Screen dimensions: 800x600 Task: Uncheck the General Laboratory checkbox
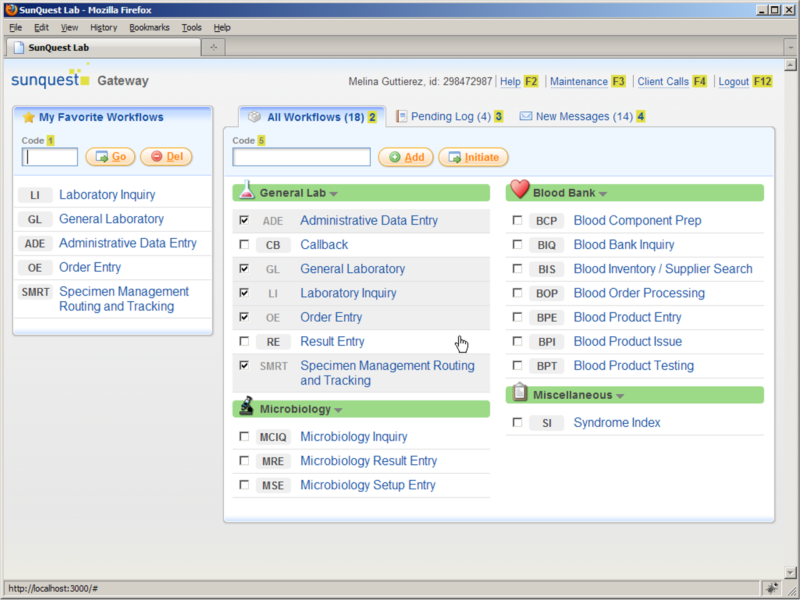(x=244, y=268)
